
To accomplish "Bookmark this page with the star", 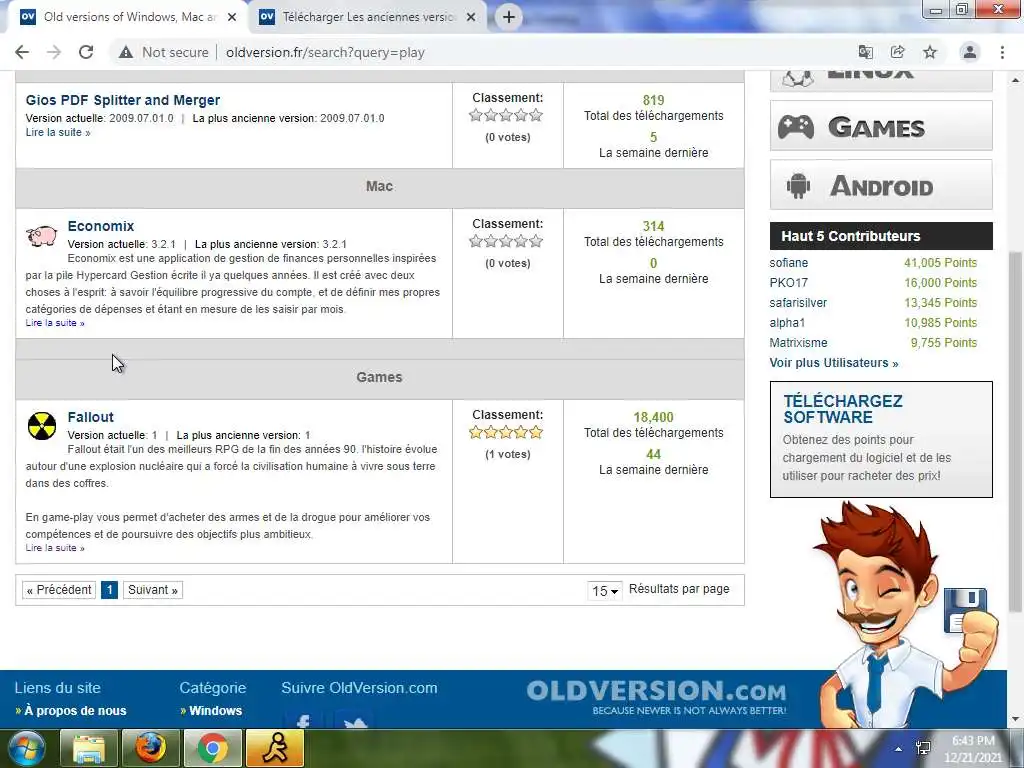I will click(930, 52).
